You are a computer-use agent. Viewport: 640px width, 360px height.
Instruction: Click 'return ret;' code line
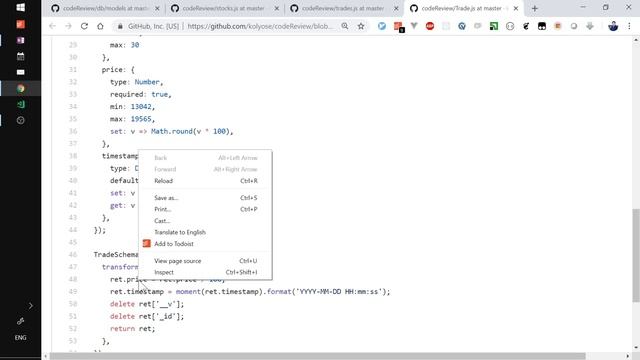[133, 329]
